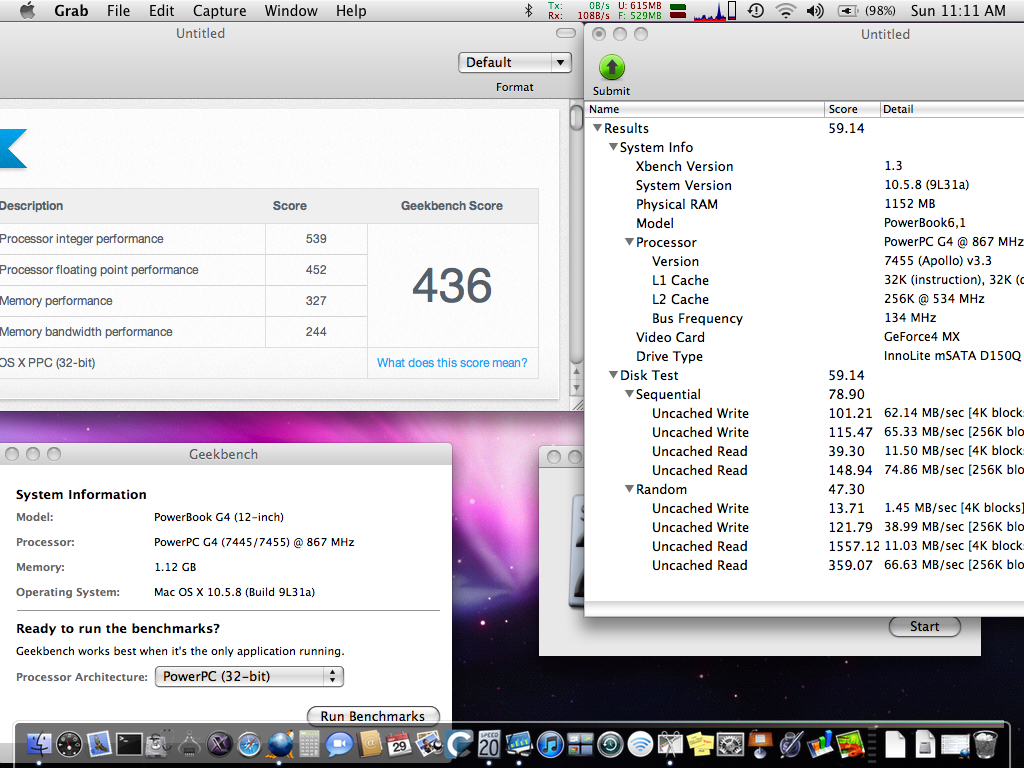The image size is (1024, 768).
Task: Open the Xbench speed-limit 20 dock icon
Action: pos(489,744)
